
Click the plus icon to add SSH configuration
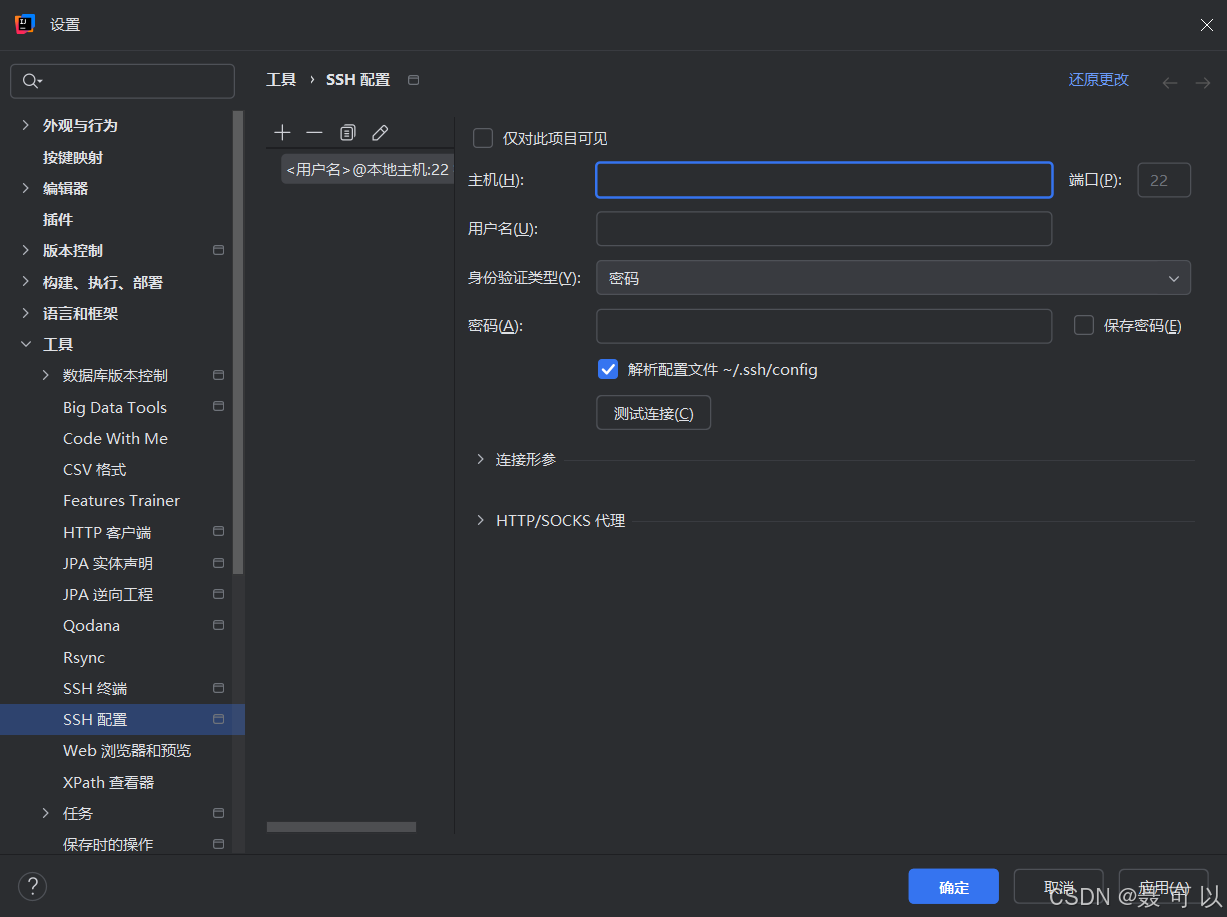click(282, 133)
